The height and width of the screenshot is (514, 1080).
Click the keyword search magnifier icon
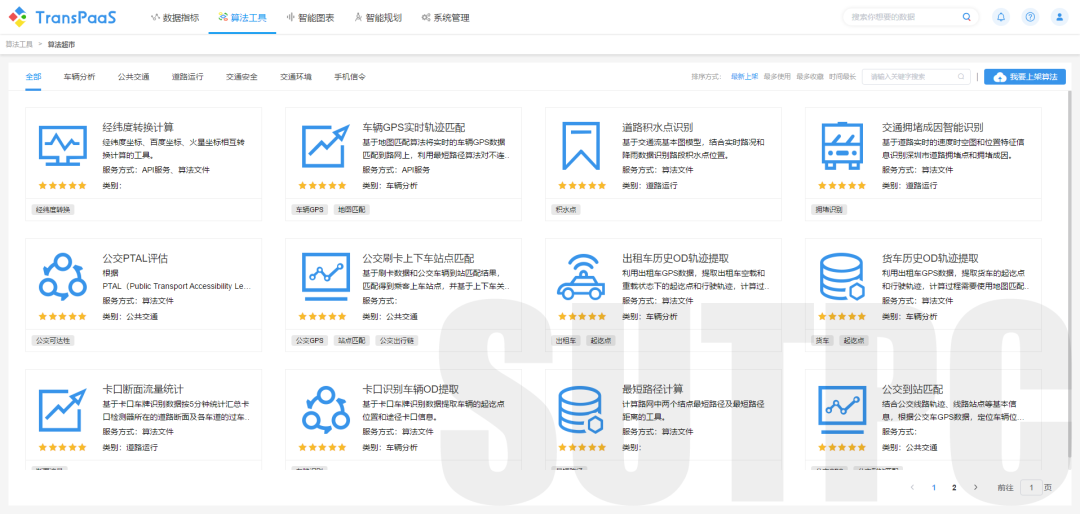(961, 76)
